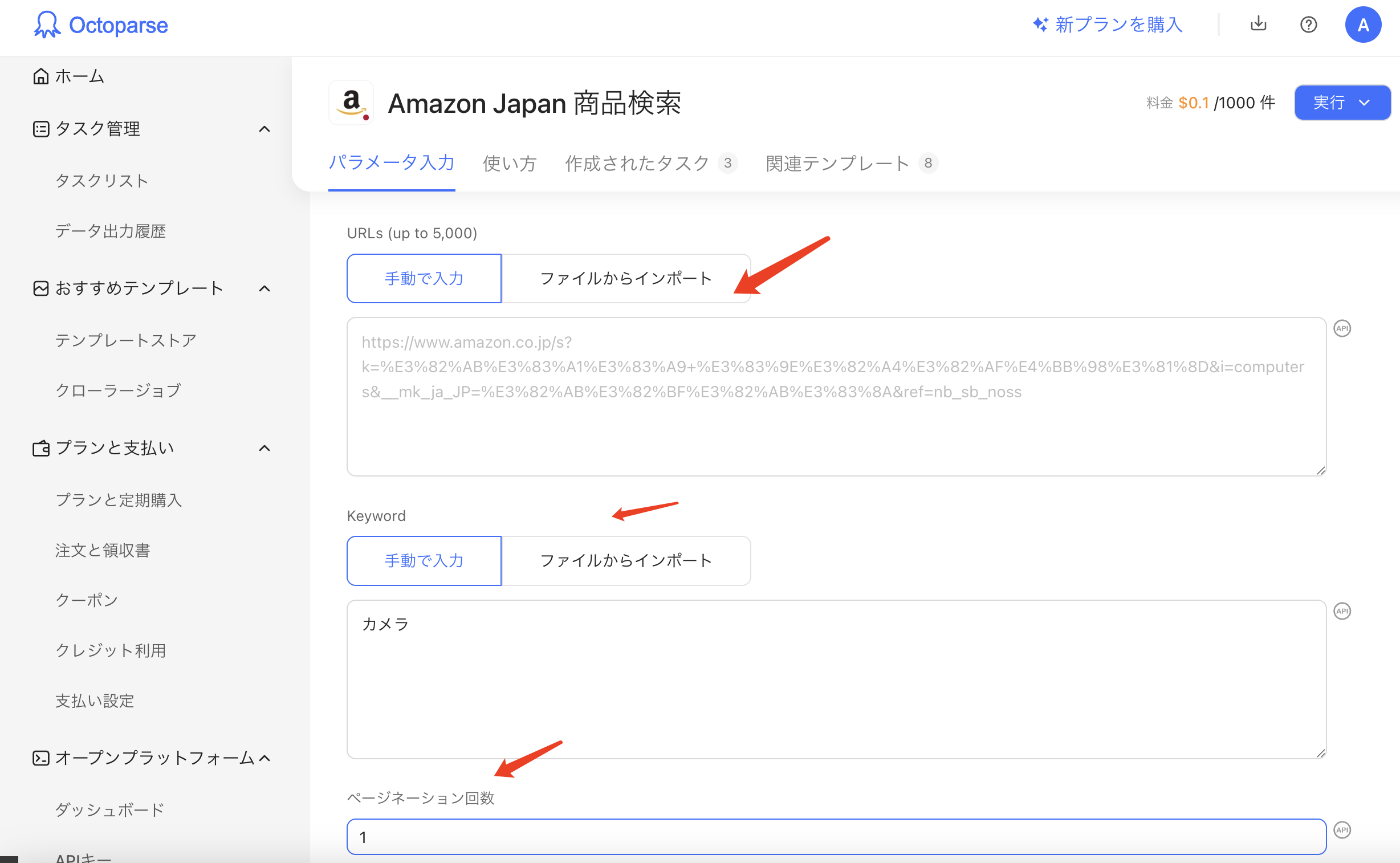Open クローラージョブ in sidebar
This screenshot has height=863, width=1400.
[x=118, y=390]
